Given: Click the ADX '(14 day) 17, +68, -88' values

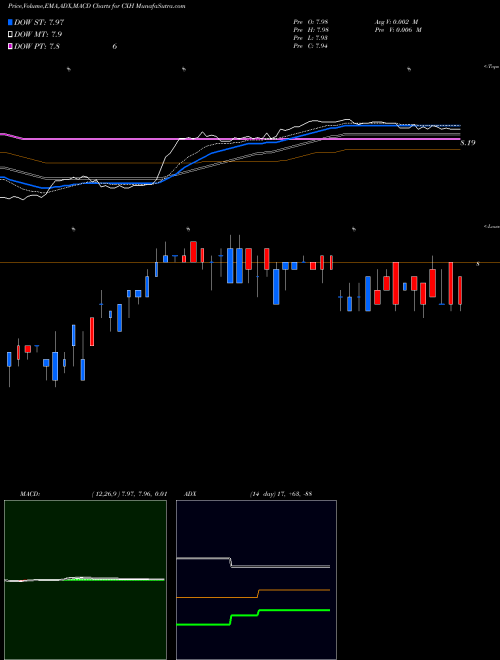Looking at the screenshot, I should (x=280, y=493).
